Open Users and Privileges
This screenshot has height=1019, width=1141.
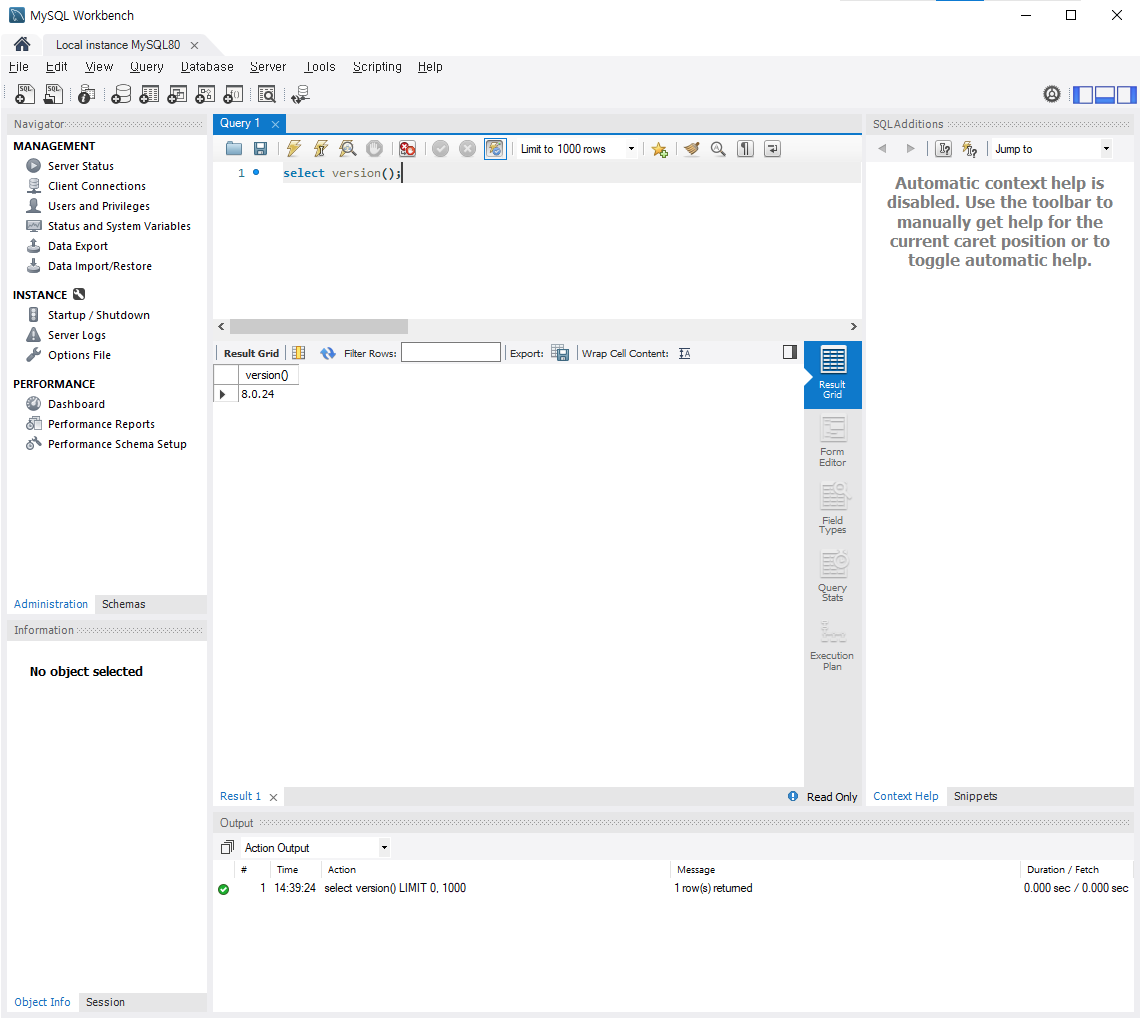[x=98, y=206]
